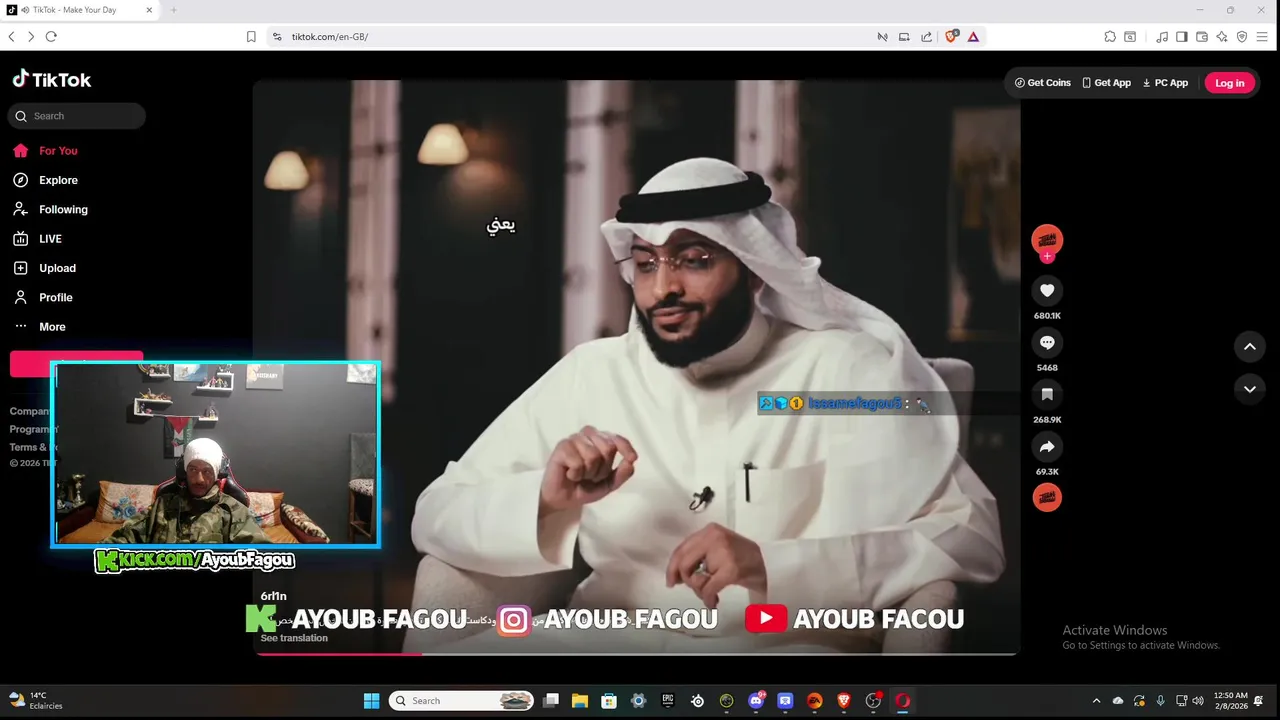This screenshot has width=1280, height=720.
Task: Open SteelSeries GG on the taskbar
Action: point(698,701)
